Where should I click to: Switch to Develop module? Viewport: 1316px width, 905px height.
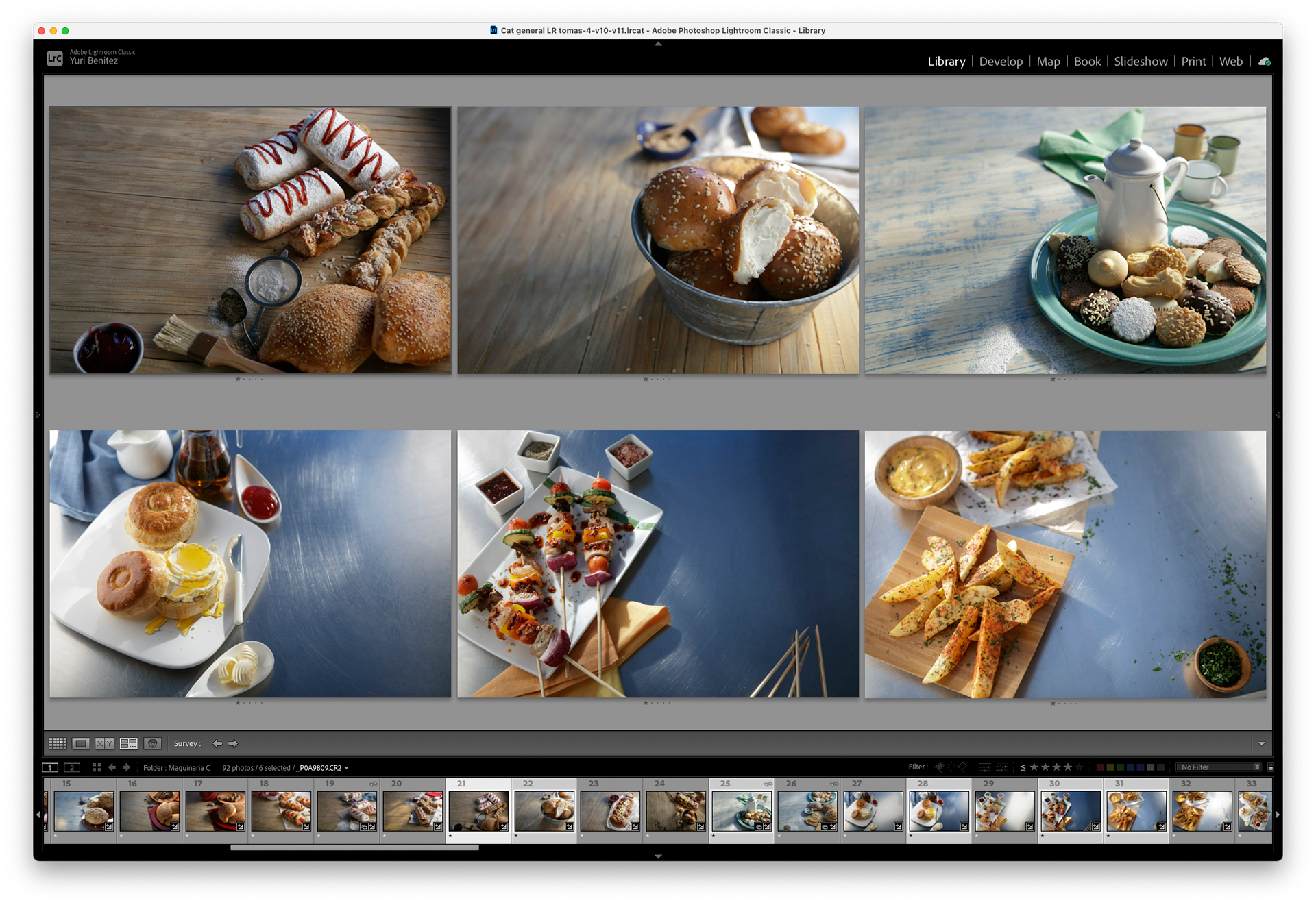[1001, 62]
